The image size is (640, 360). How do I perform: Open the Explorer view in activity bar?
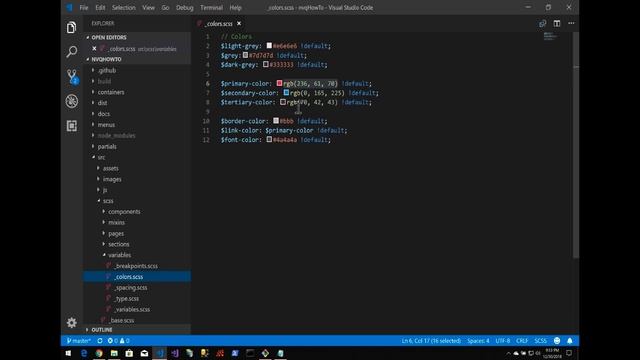click(71, 28)
